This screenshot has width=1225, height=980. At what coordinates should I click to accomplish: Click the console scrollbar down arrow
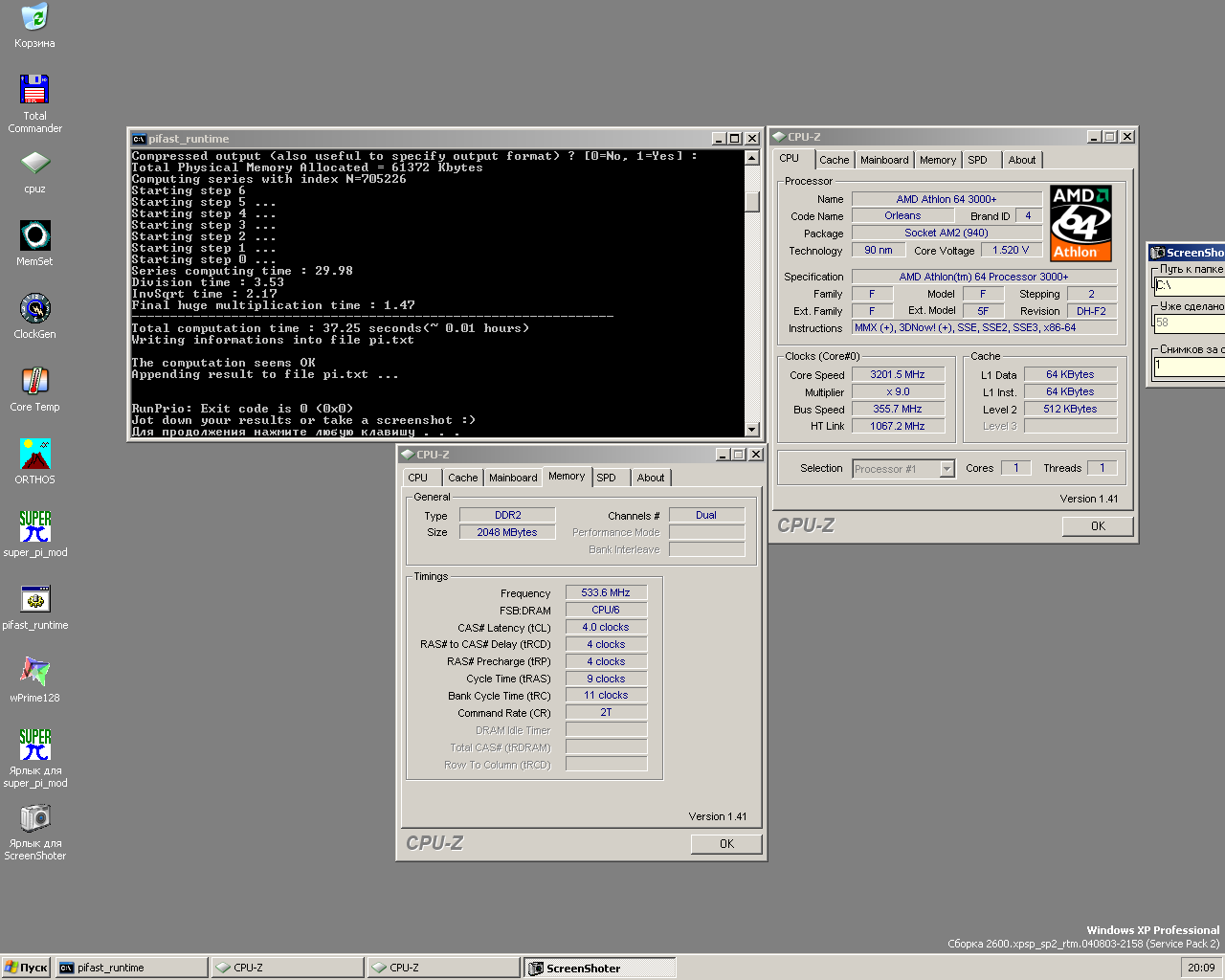[752, 430]
